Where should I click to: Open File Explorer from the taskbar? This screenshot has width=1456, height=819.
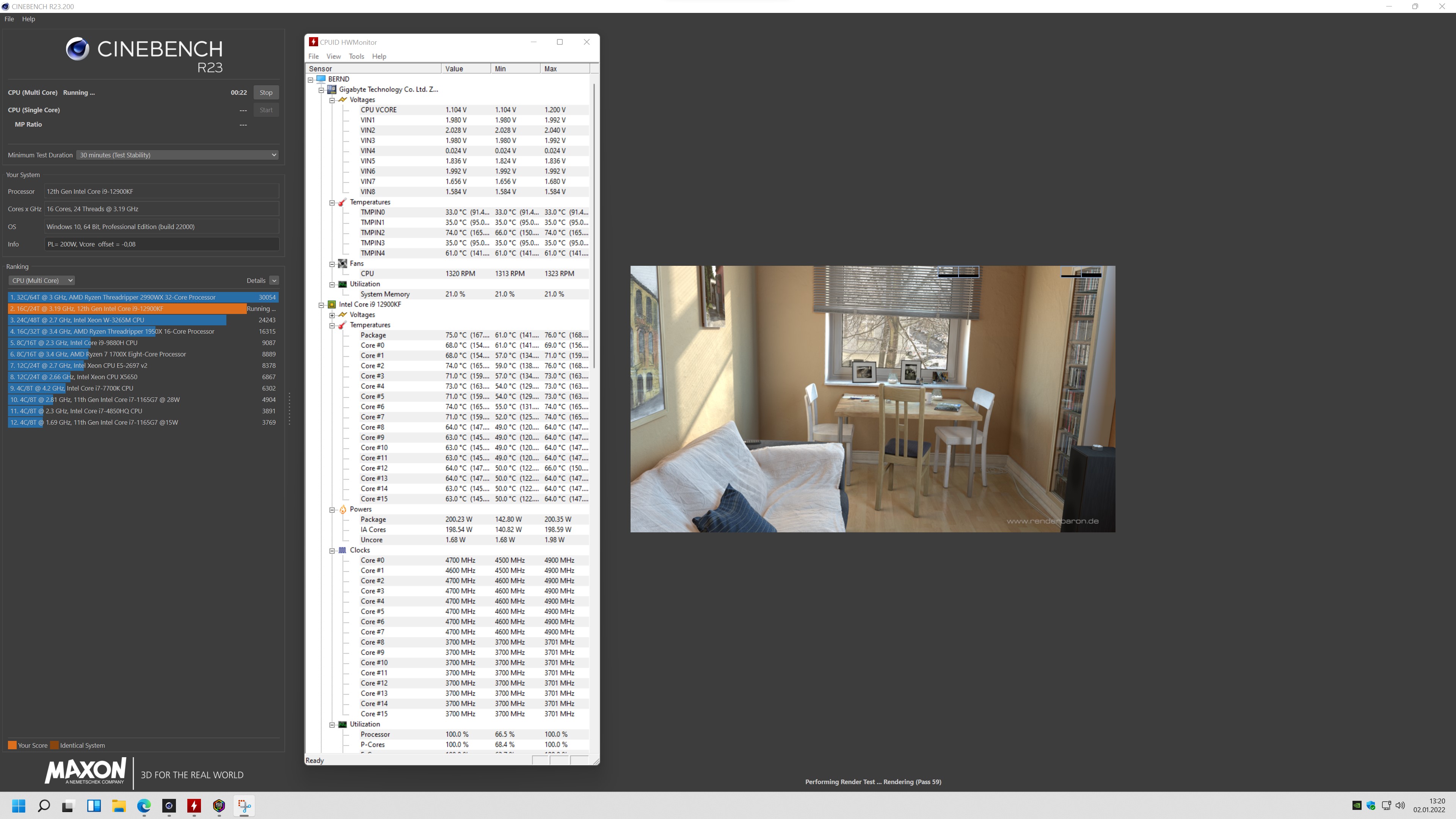click(119, 805)
